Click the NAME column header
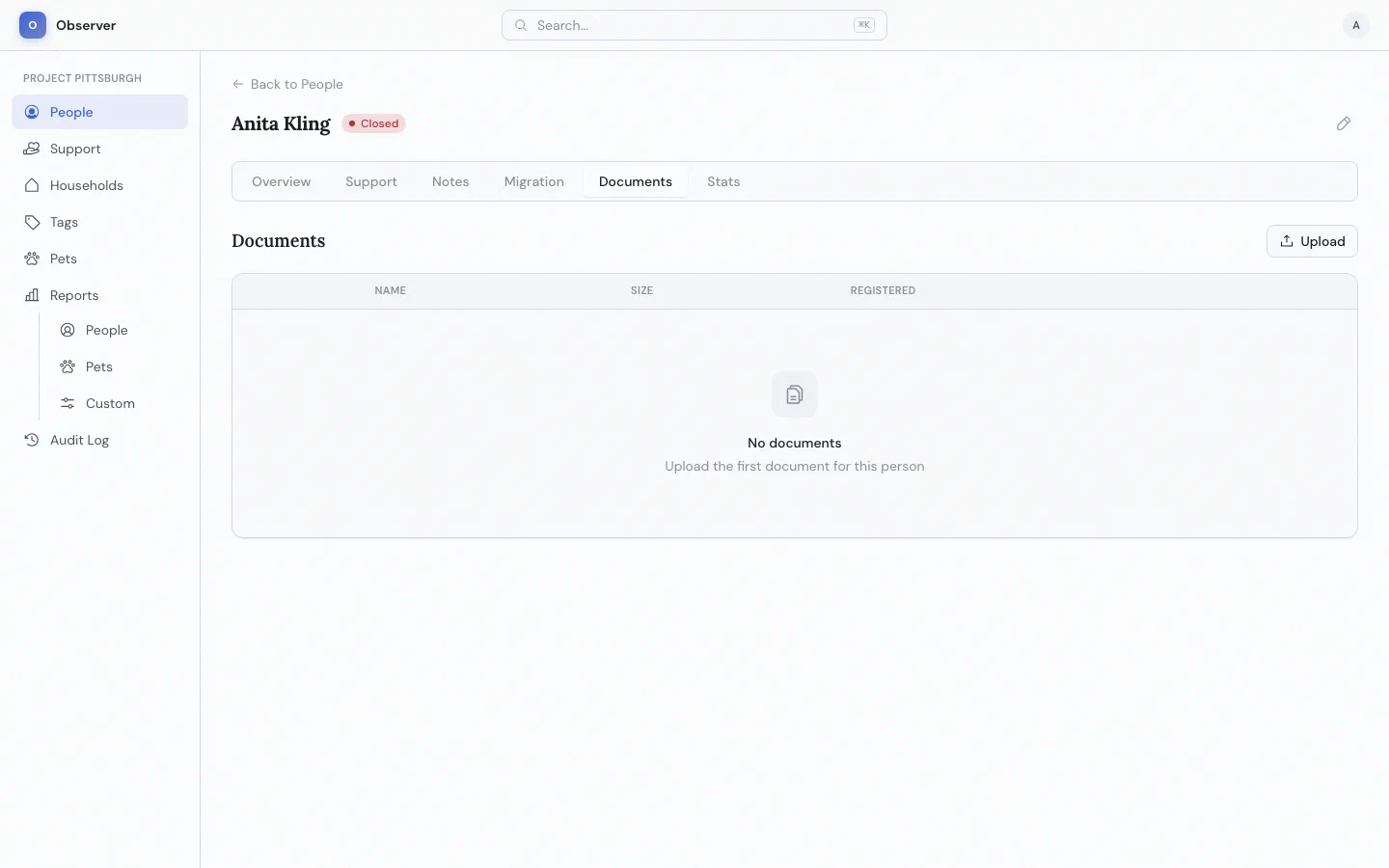The width and height of the screenshot is (1389, 868). 390,290
